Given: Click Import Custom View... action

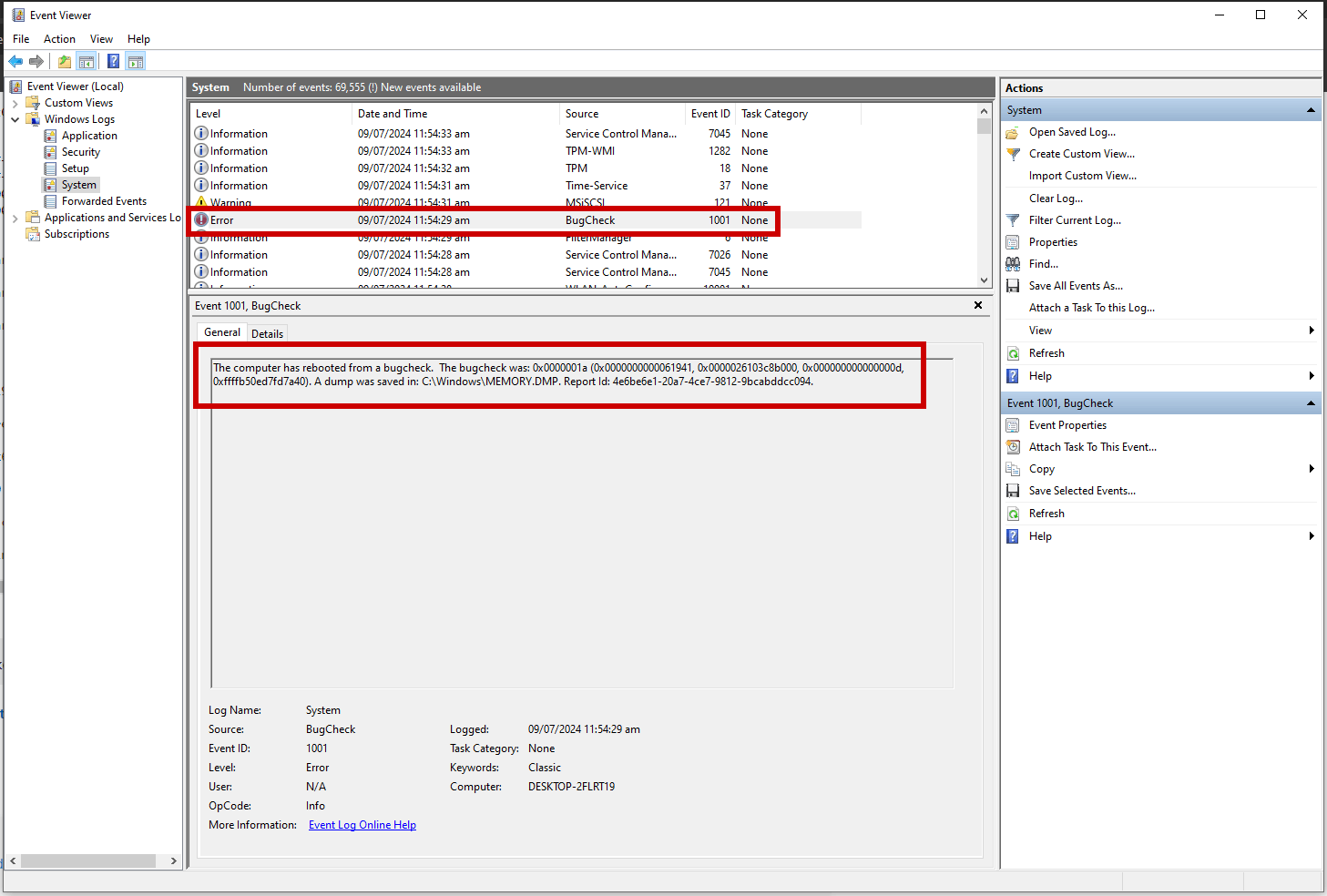Looking at the screenshot, I should pyautogui.click(x=1082, y=176).
